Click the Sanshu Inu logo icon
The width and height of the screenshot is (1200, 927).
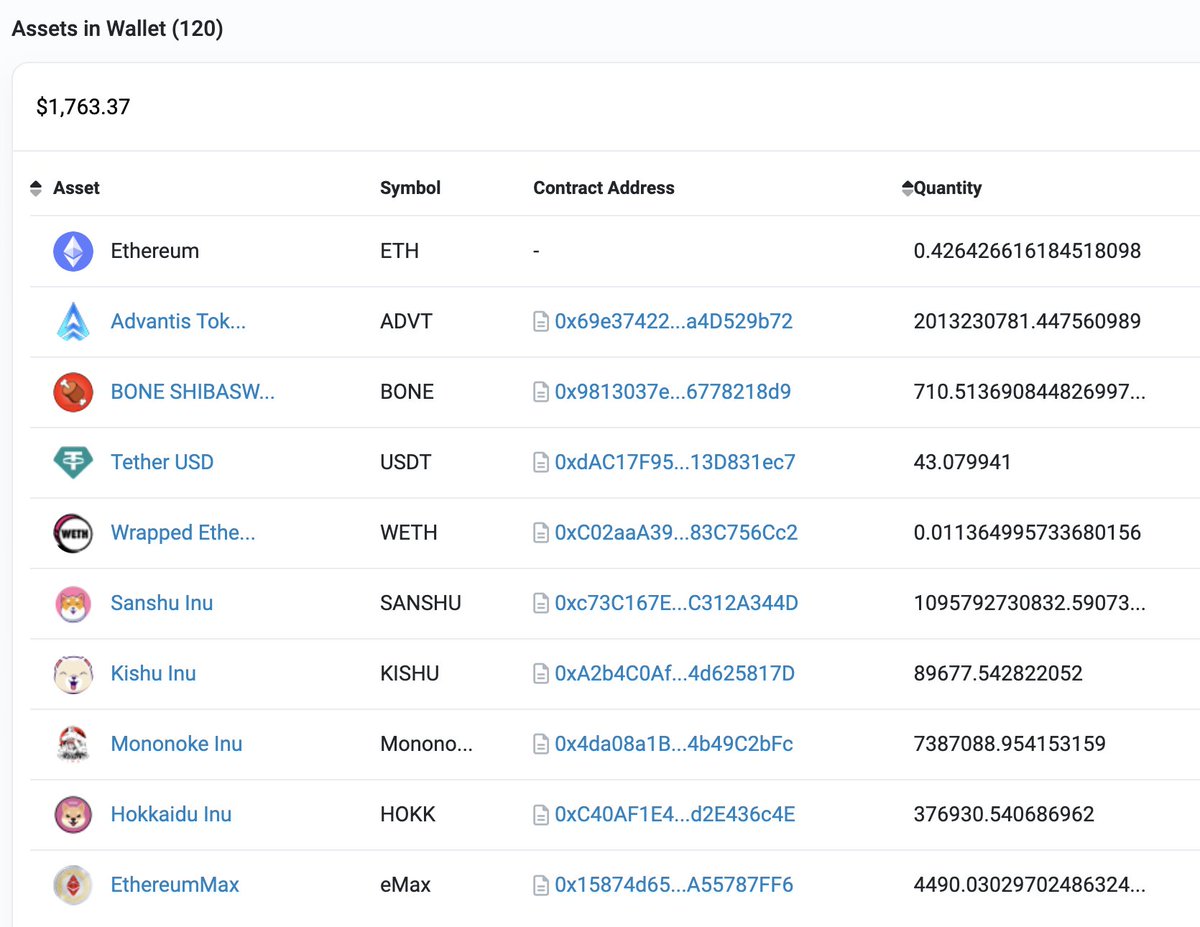coord(73,603)
